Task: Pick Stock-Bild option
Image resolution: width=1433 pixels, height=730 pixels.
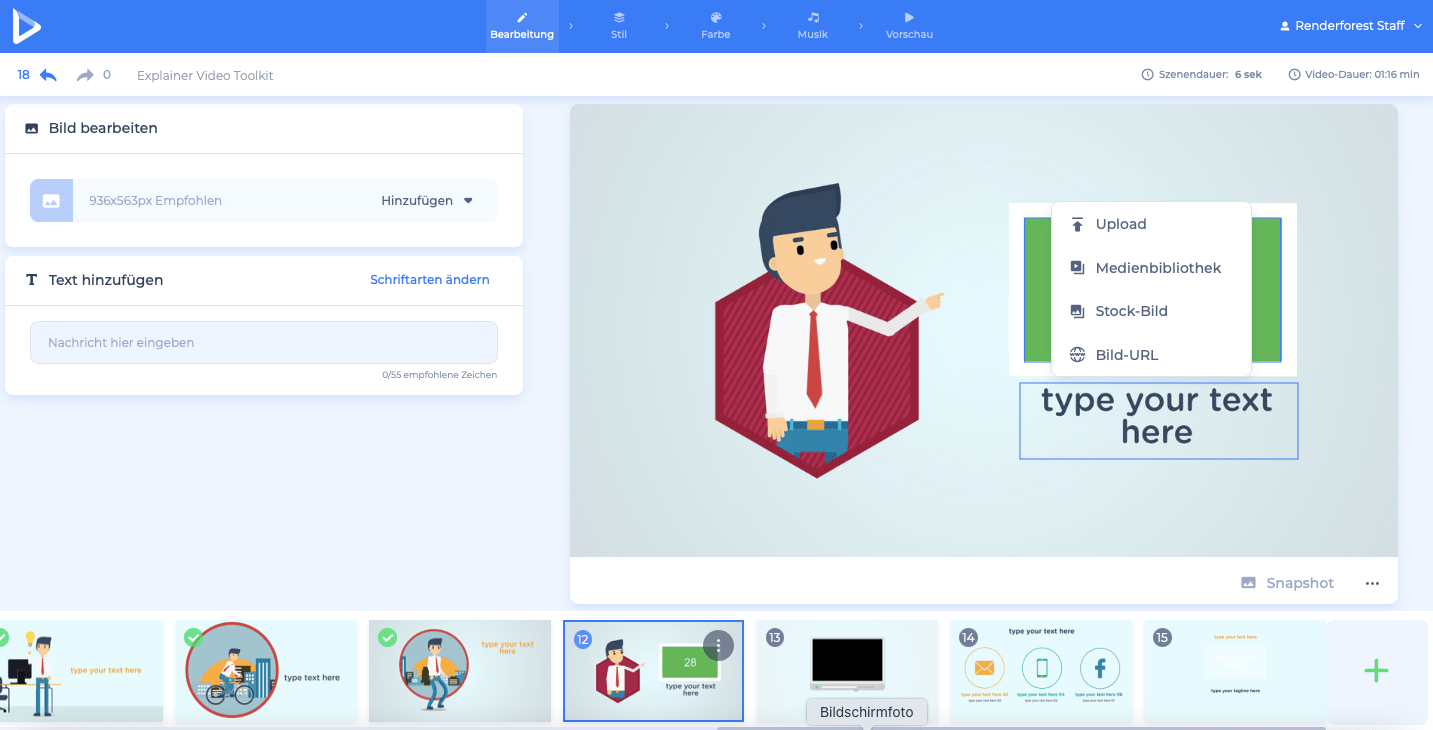Action: pyautogui.click(x=1131, y=311)
